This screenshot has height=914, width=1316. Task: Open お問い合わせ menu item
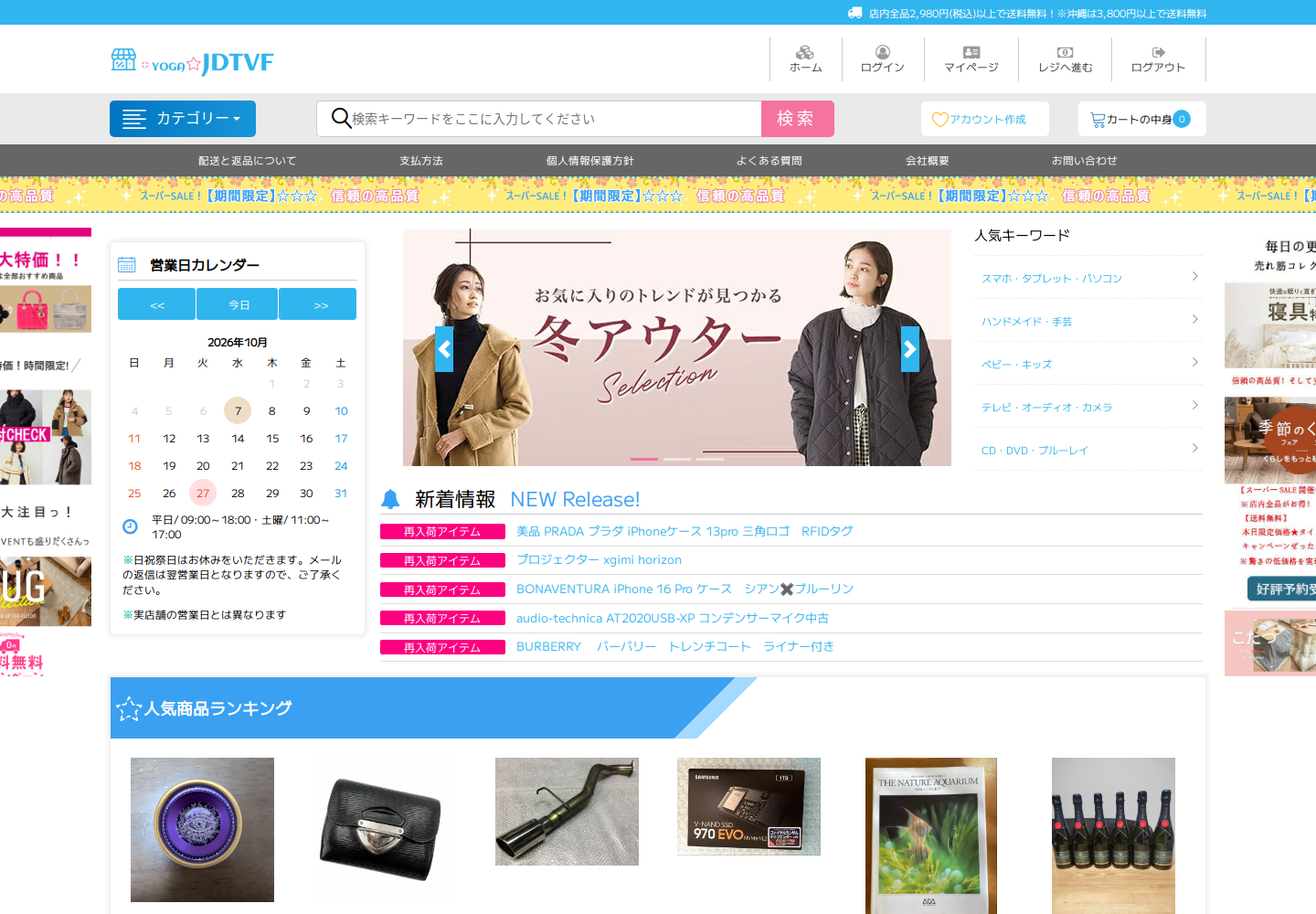coord(1085,161)
